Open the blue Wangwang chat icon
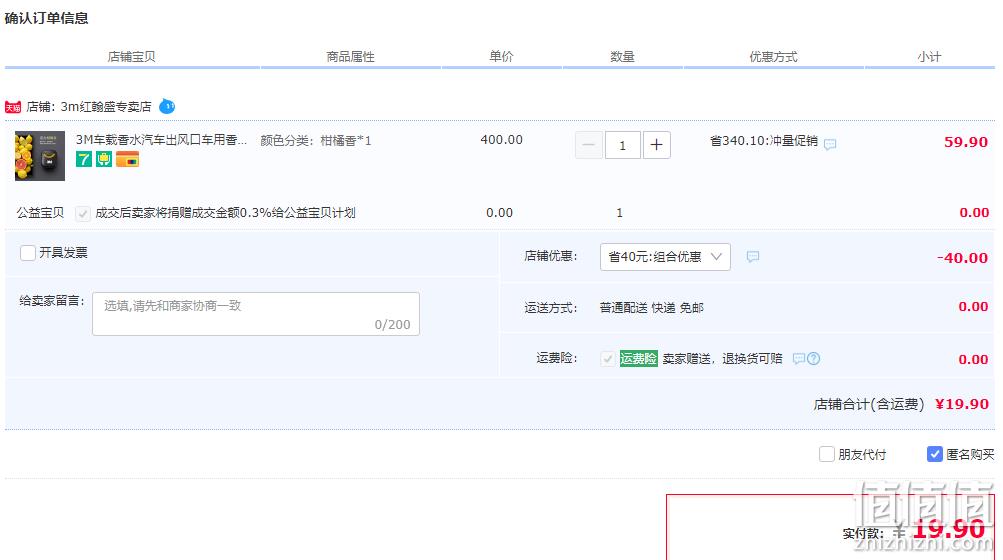Viewport: 1003px width, 560px height. [167, 106]
